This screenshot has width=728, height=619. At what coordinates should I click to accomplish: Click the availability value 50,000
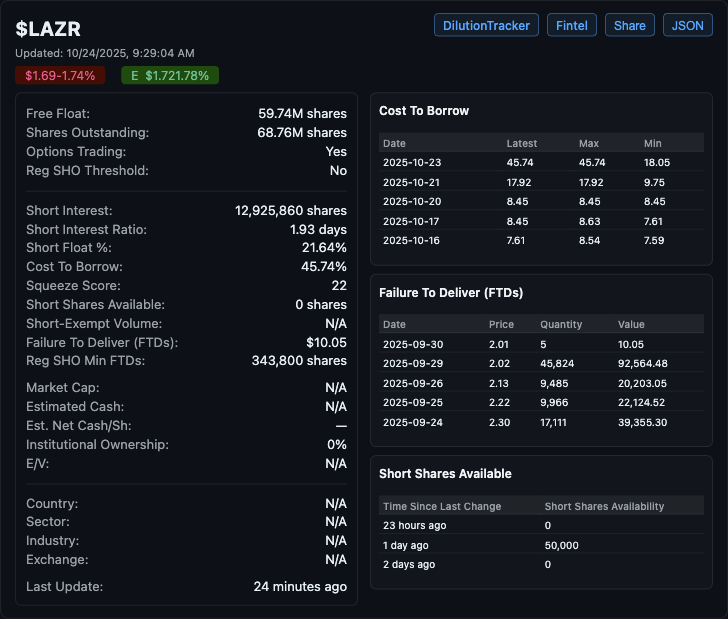[561, 545]
